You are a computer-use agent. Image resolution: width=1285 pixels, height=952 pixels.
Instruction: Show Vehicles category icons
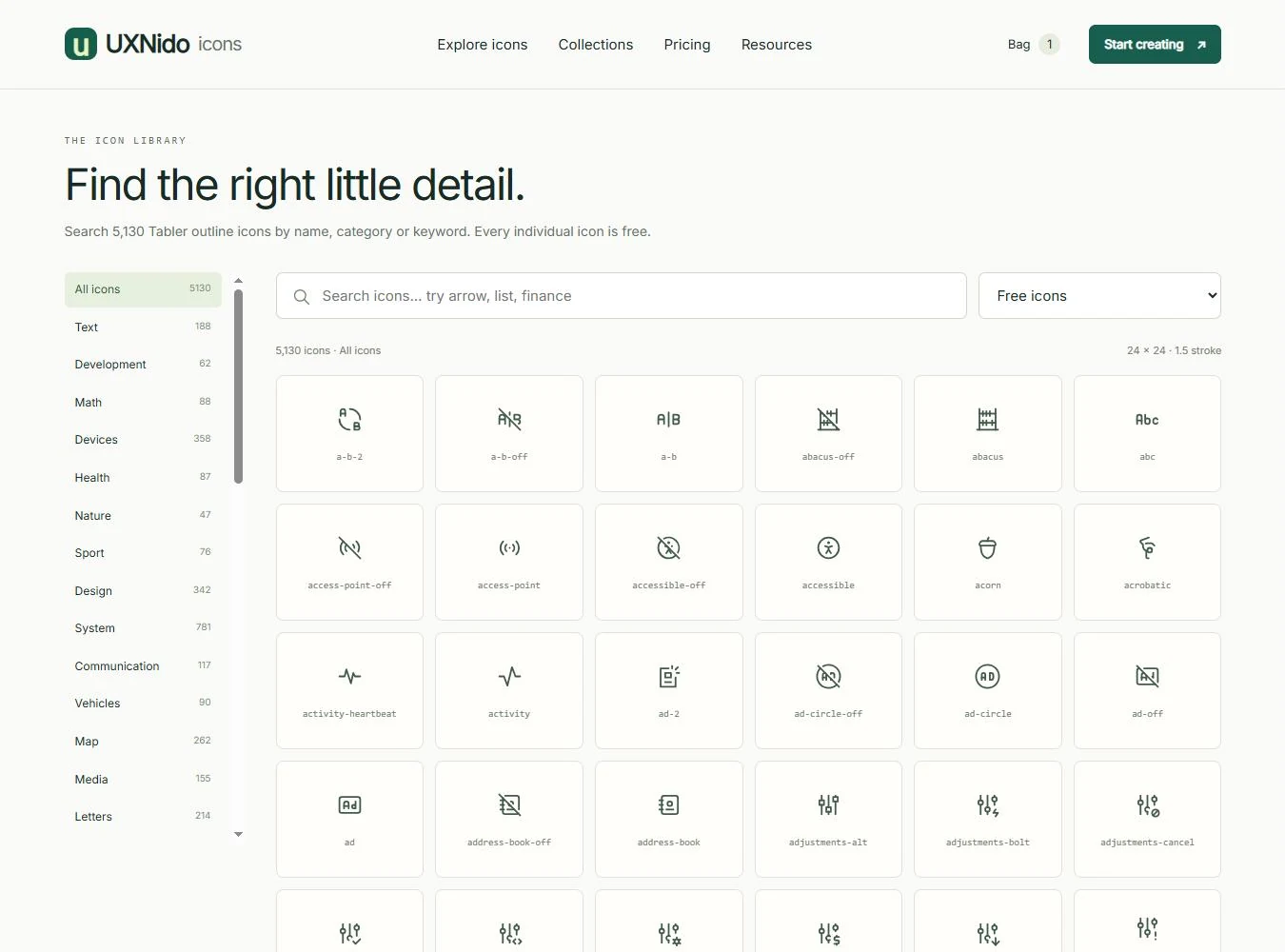pos(143,704)
